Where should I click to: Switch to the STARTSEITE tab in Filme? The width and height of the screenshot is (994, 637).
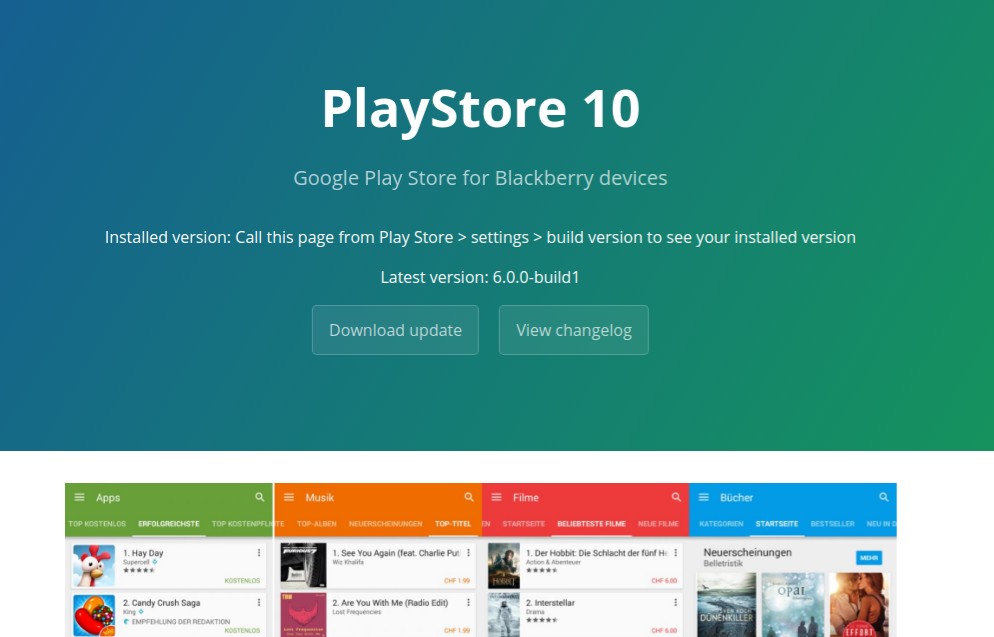(524, 524)
